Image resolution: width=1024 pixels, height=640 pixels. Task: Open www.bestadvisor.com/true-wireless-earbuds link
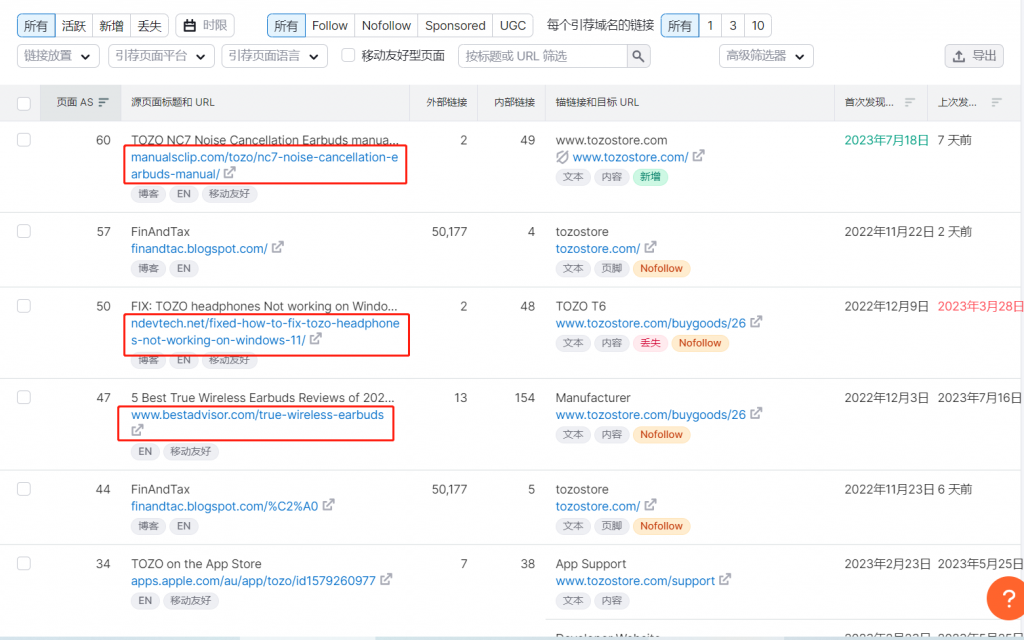(257, 415)
